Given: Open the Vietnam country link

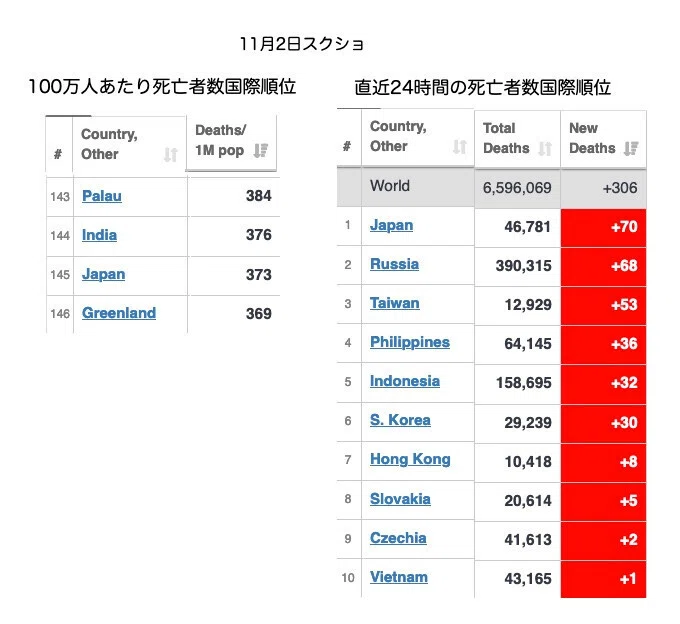Looking at the screenshot, I should (x=399, y=577).
